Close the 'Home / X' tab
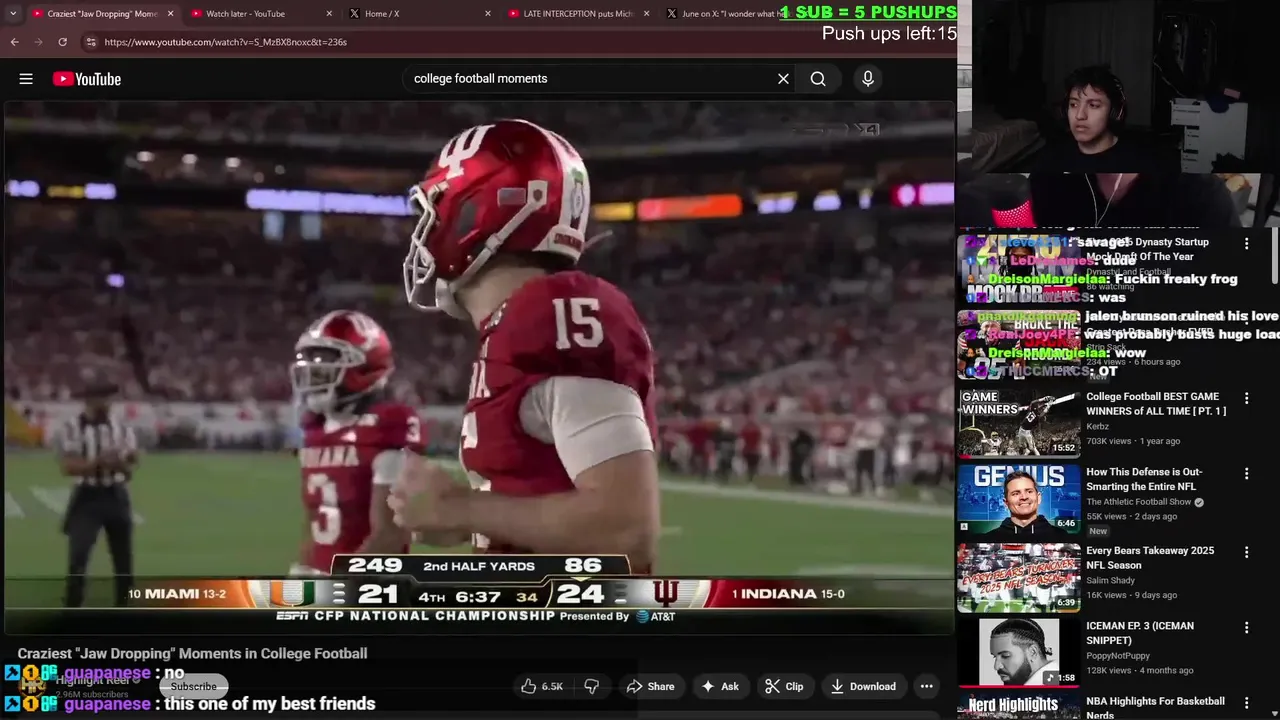 (x=488, y=14)
